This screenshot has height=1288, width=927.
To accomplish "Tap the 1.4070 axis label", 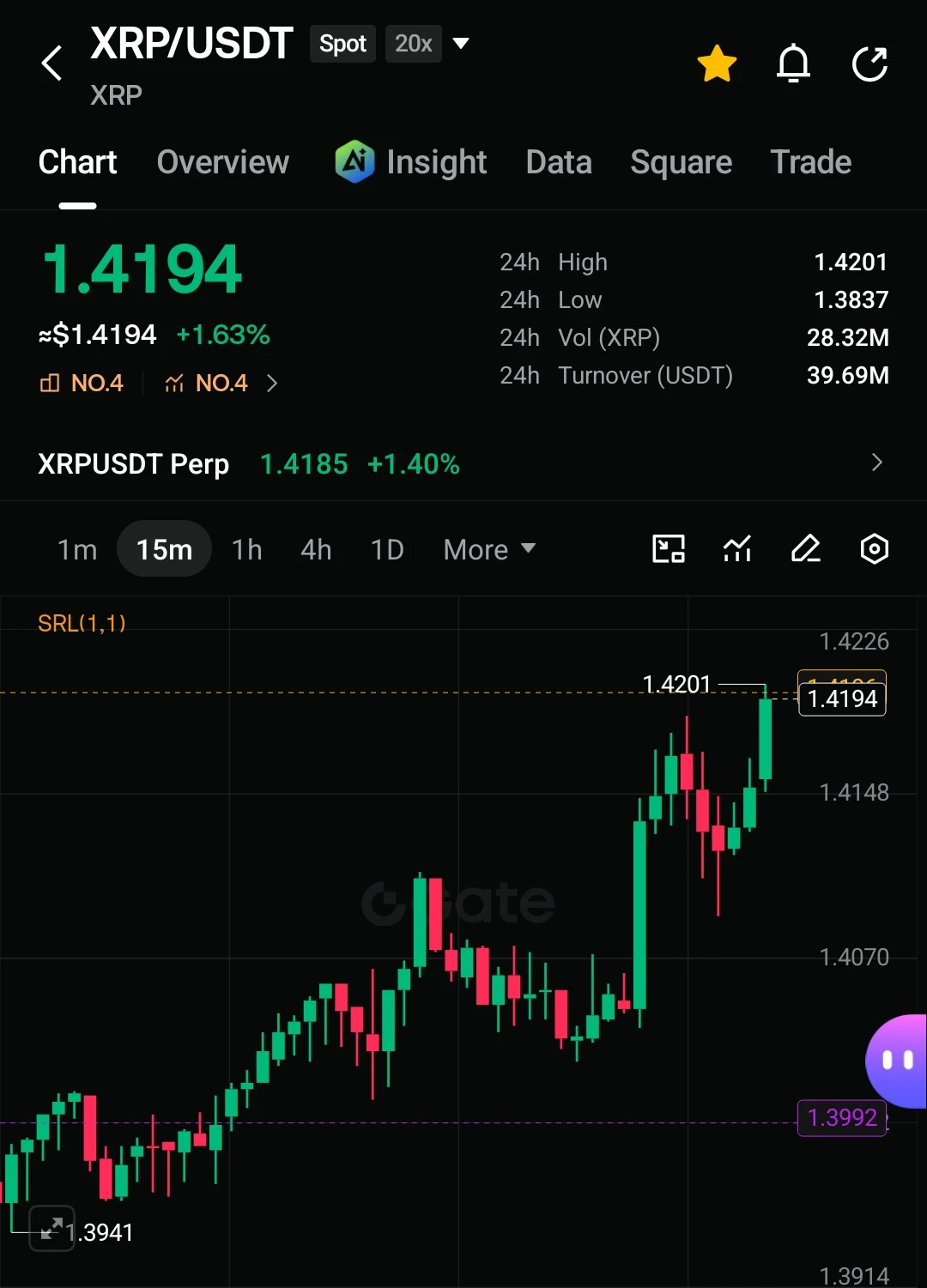I will coord(854,957).
